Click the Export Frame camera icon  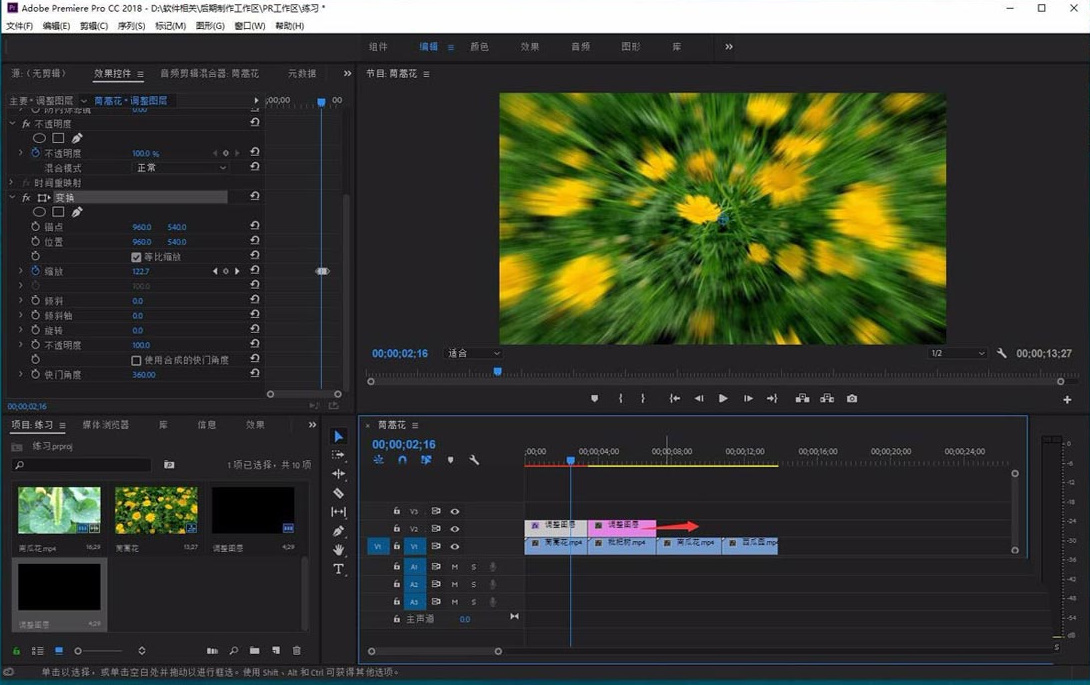pos(852,398)
